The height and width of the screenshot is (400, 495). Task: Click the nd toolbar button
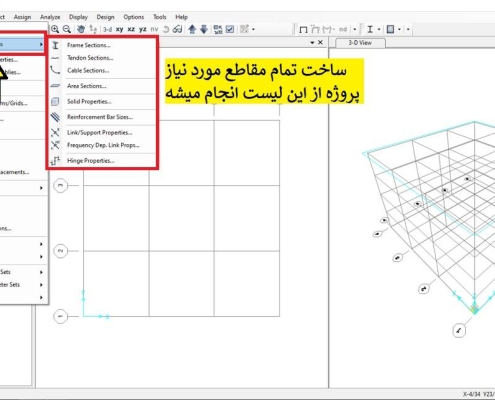pyautogui.click(x=343, y=30)
